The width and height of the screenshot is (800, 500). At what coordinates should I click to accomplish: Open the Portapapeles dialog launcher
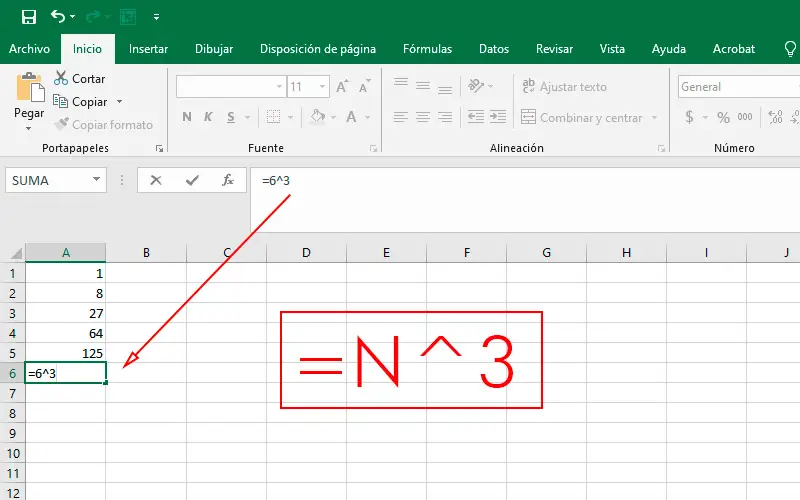[160, 148]
